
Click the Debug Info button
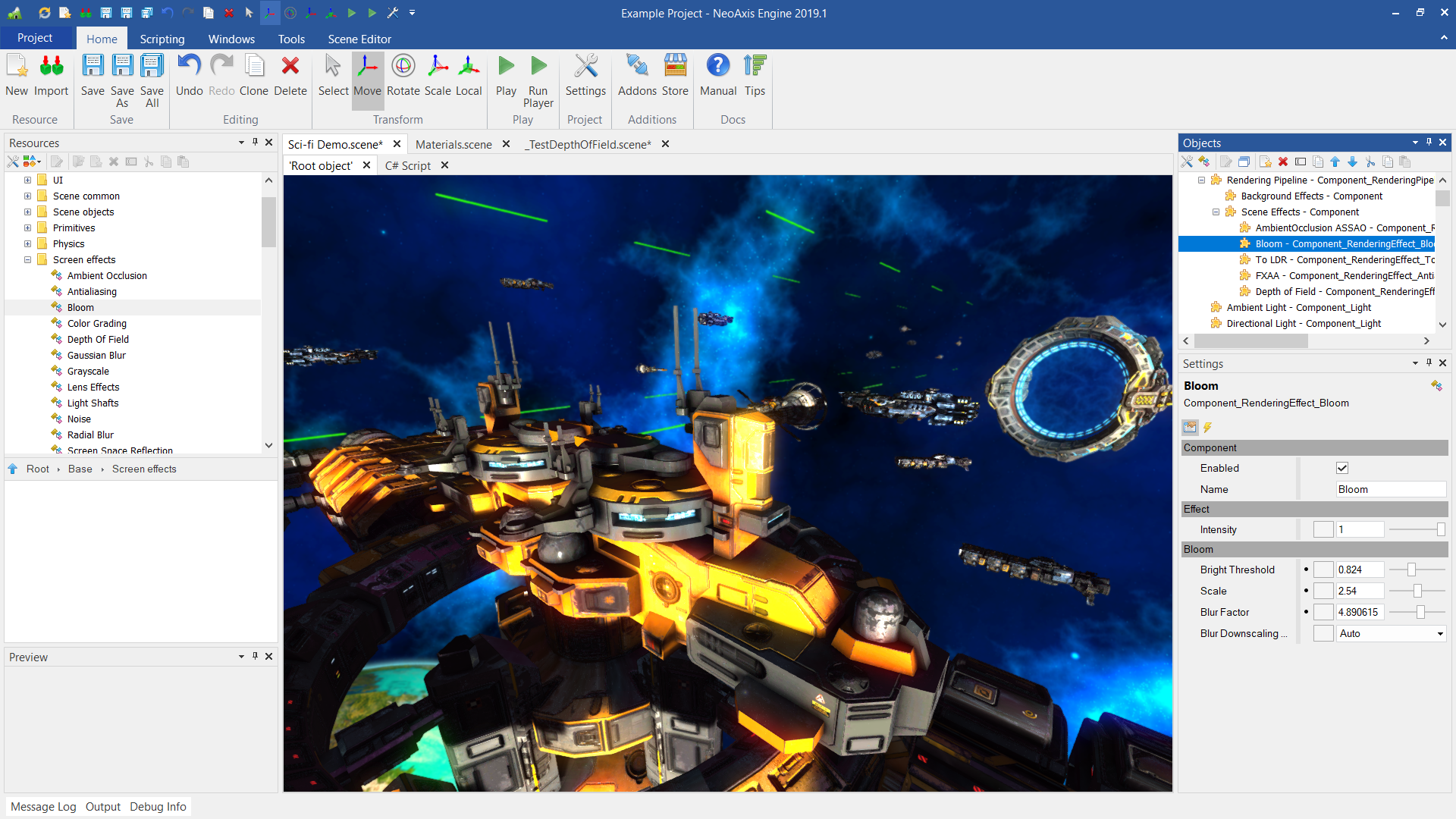point(158,807)
